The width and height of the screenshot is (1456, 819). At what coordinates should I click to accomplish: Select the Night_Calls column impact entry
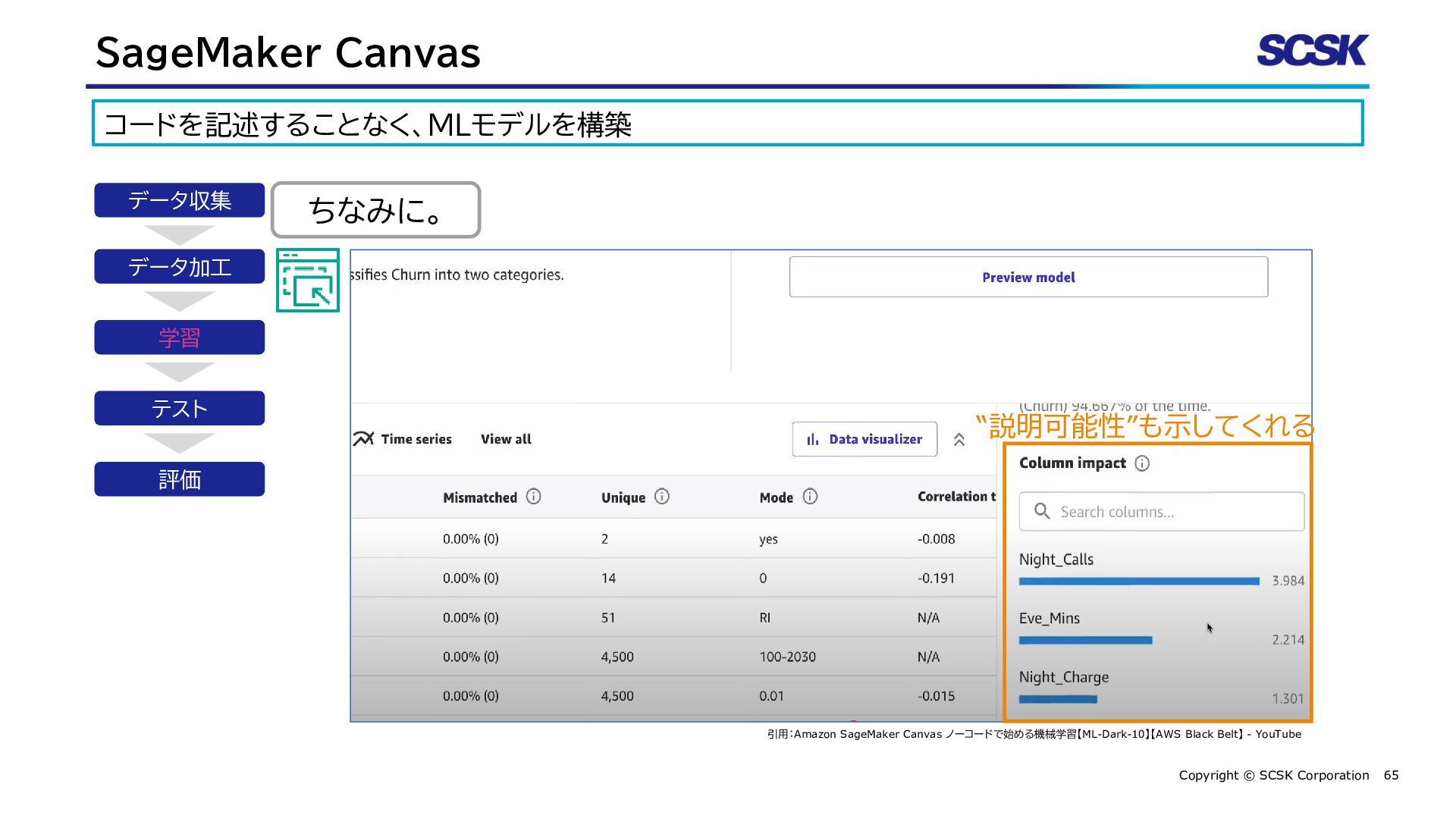point(1056,560)
